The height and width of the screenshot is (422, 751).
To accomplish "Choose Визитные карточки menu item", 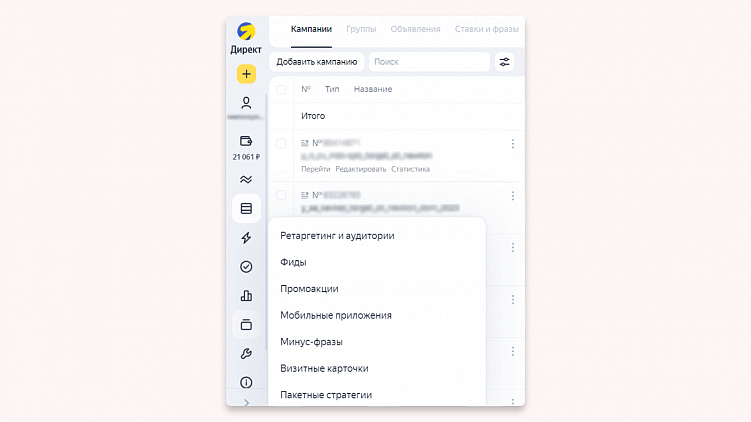I will (x=324, y=368).
